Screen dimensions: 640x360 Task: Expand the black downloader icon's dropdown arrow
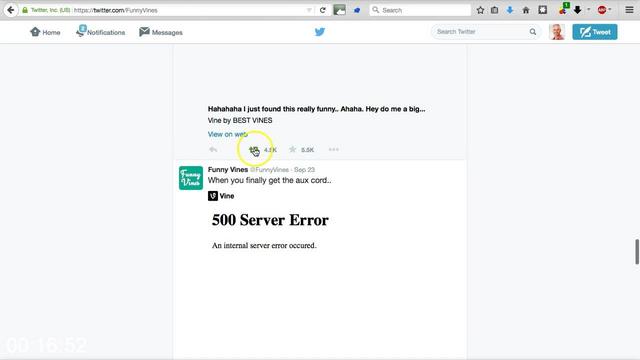click(x=589, y=9)
